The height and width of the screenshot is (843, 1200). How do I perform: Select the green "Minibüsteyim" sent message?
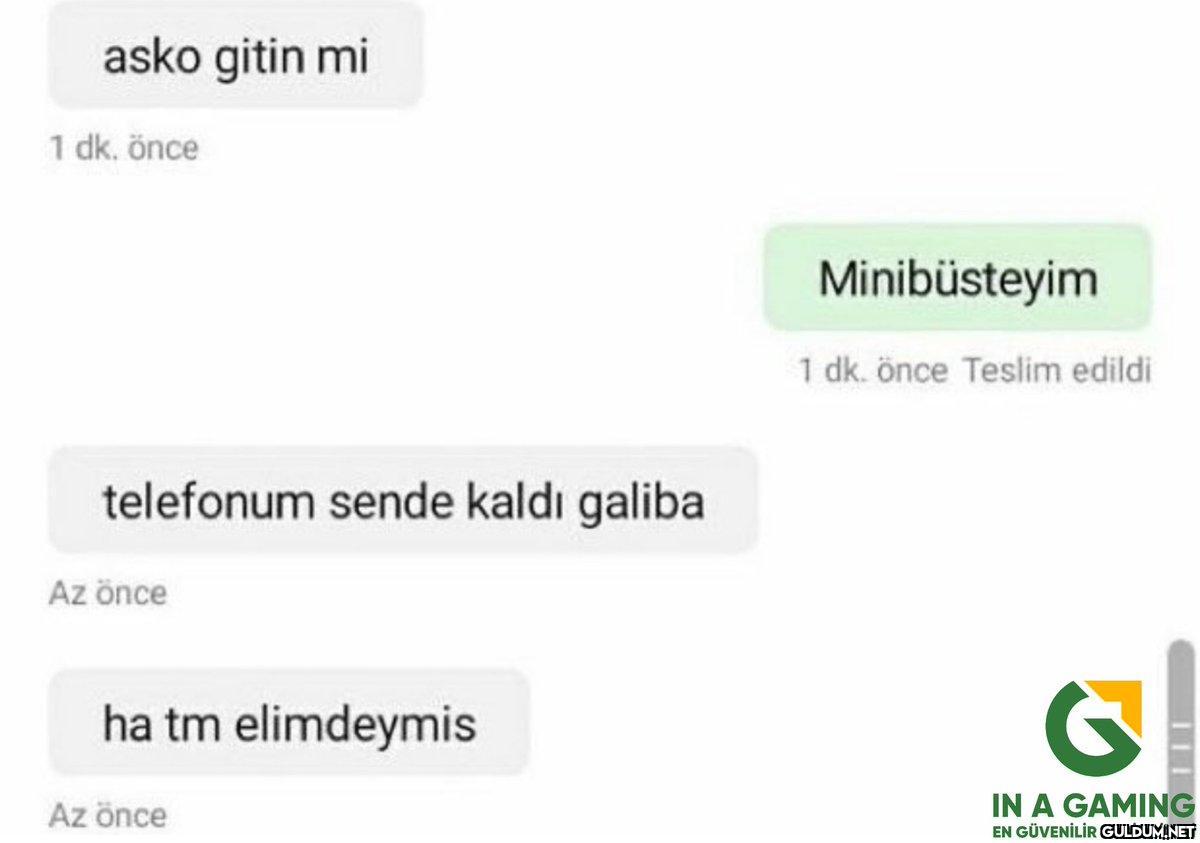tap(957, 278)
